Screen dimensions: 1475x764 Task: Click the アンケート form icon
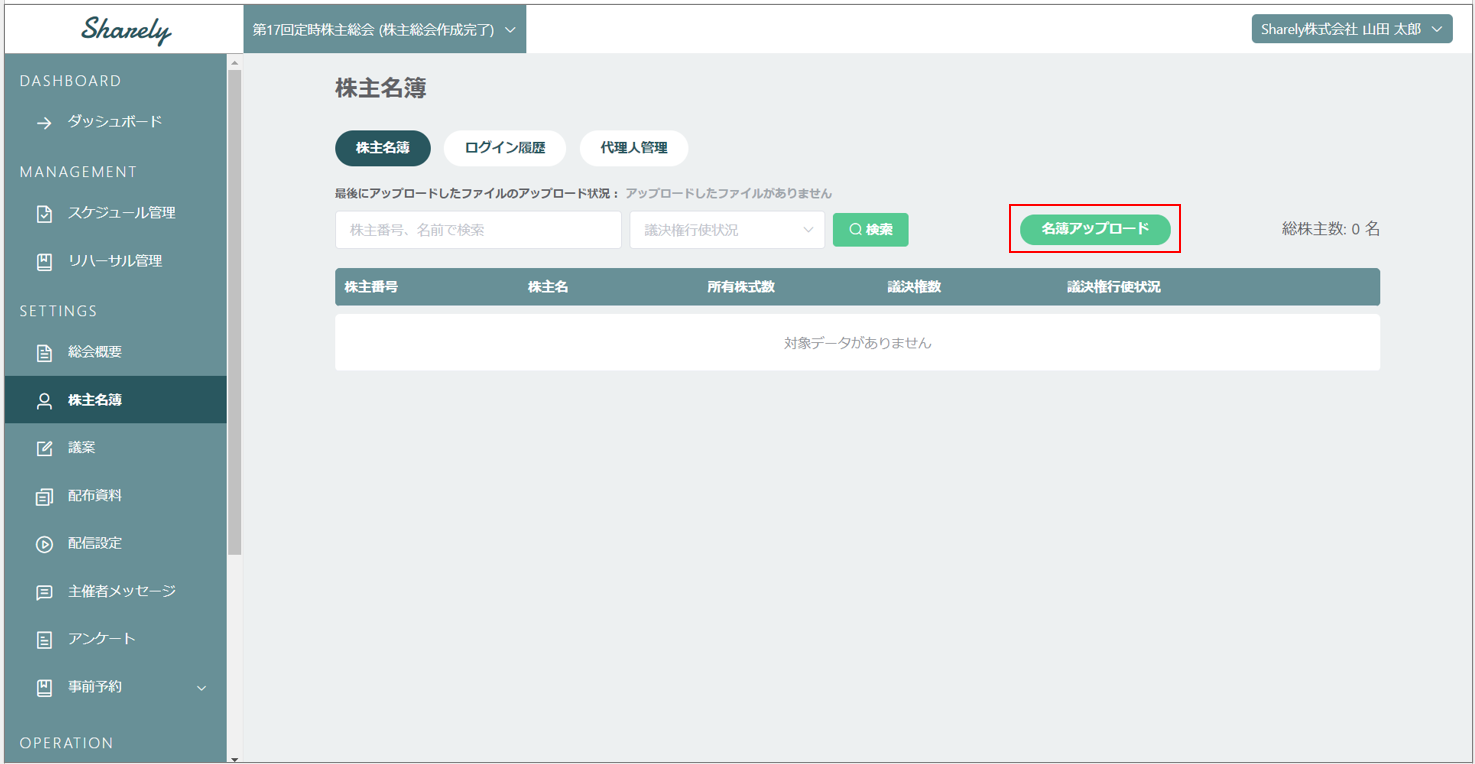44,640
